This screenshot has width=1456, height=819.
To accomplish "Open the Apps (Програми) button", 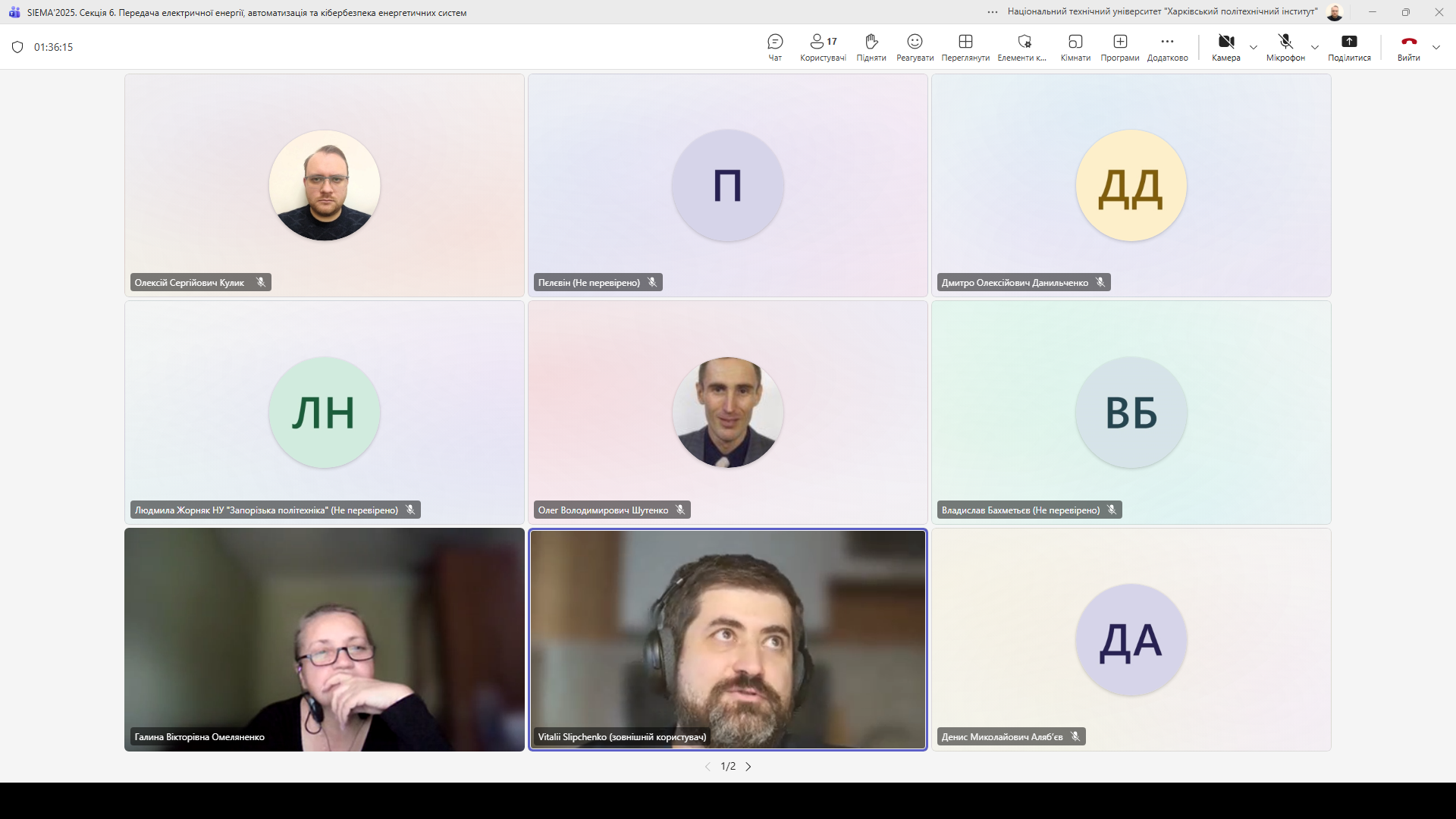I will [x=1119, y=46].
